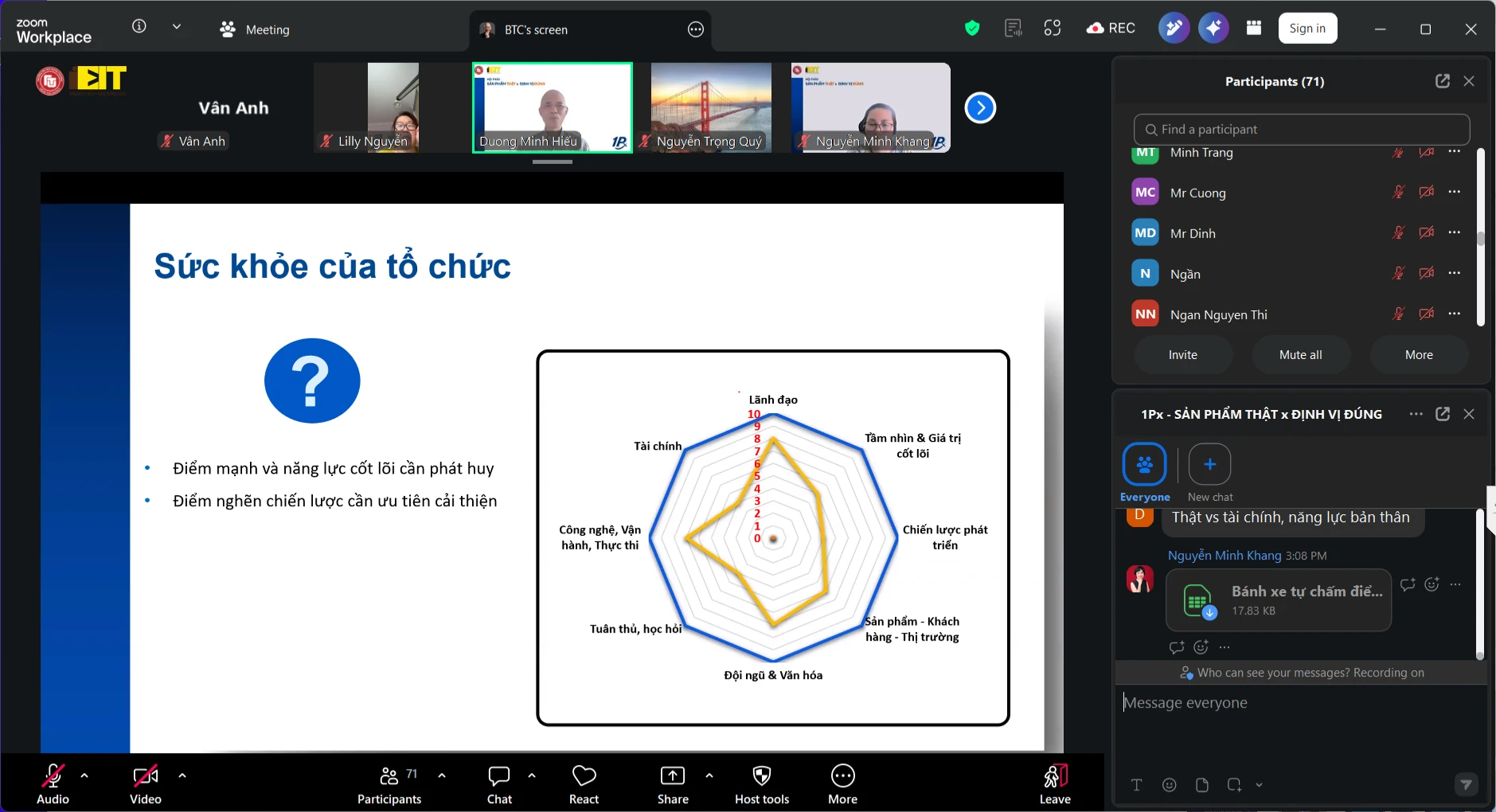
Task: Toggle video for Mr Cuong
Action: 1427,192
